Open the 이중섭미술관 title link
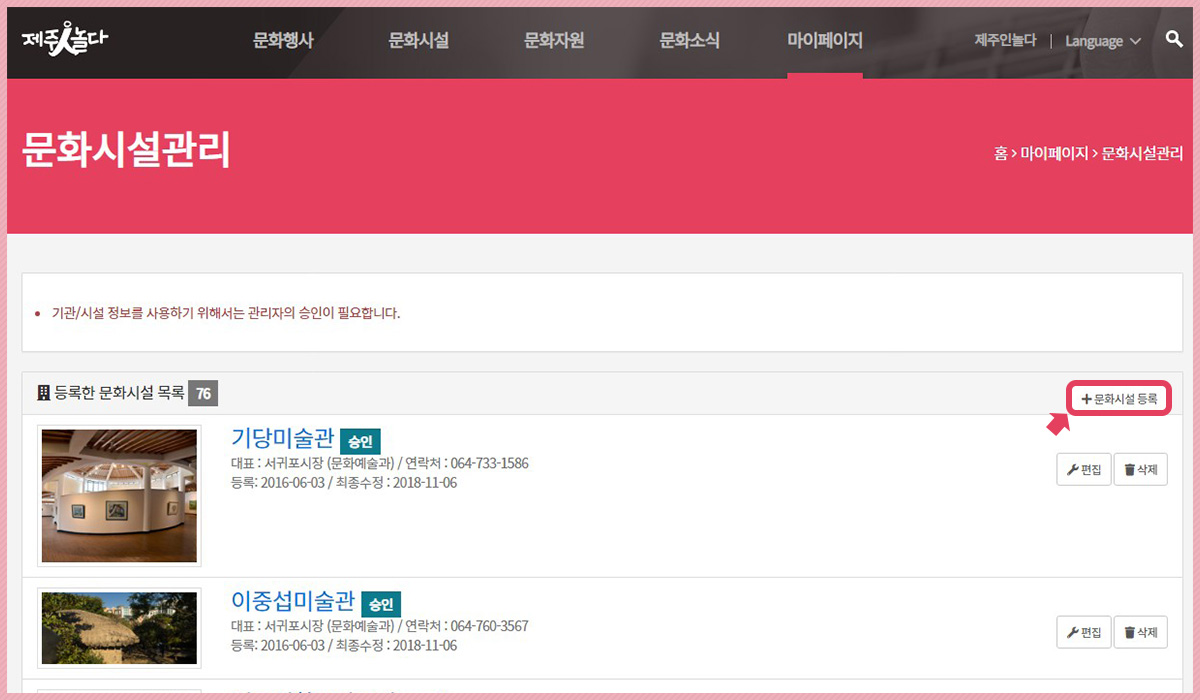The height and width of the screenshot is (700, 1200). 293,601
